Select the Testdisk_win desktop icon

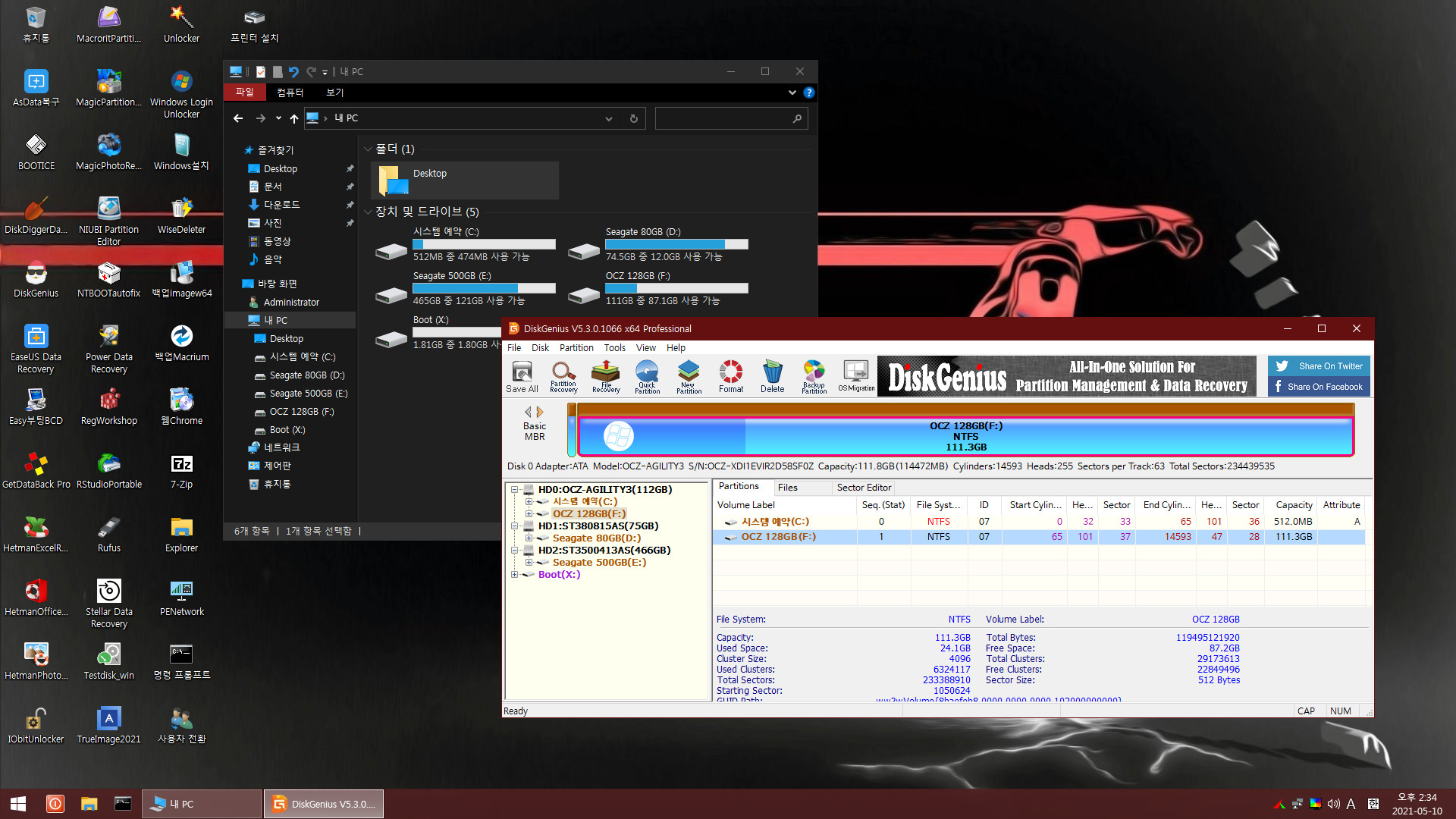[109, 662]
